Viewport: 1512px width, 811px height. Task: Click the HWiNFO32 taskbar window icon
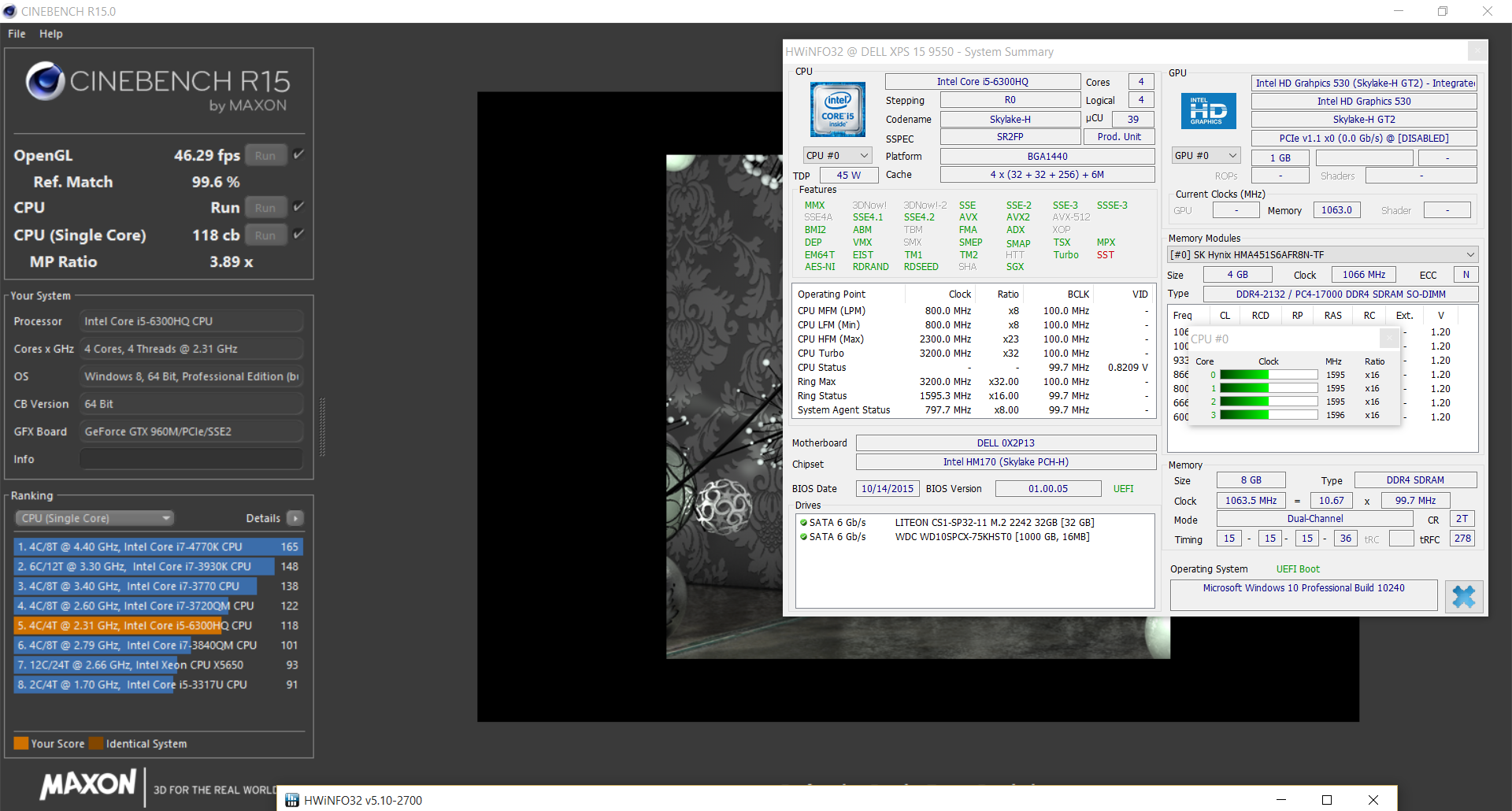point(292,800)
